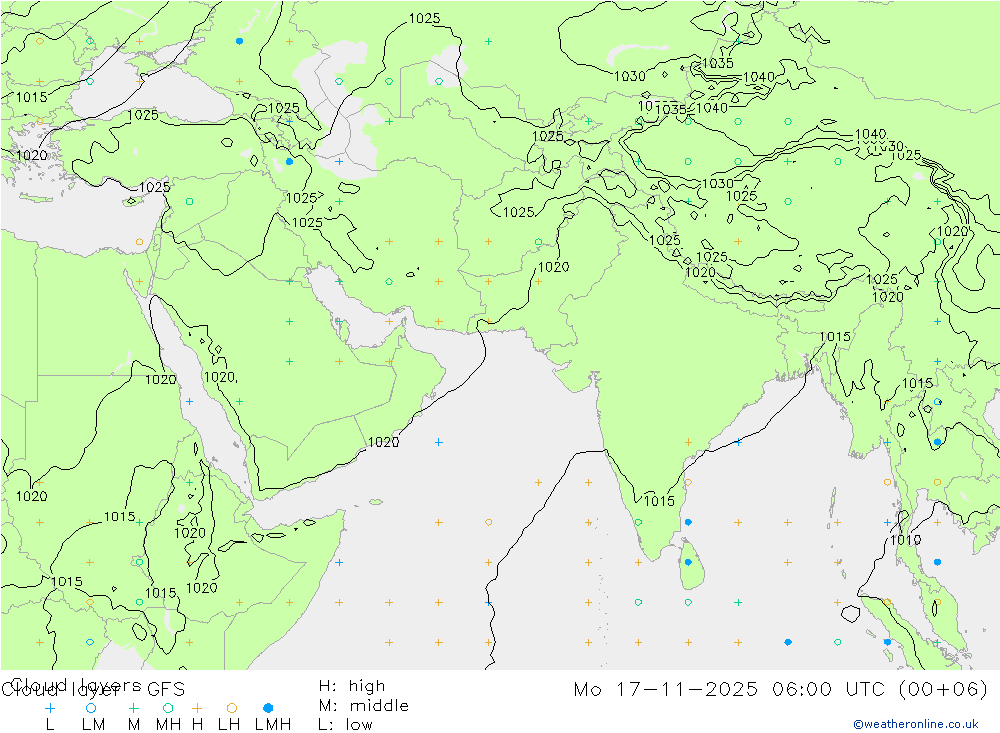Click the 'H: high' legend text

tap(352, 686)
